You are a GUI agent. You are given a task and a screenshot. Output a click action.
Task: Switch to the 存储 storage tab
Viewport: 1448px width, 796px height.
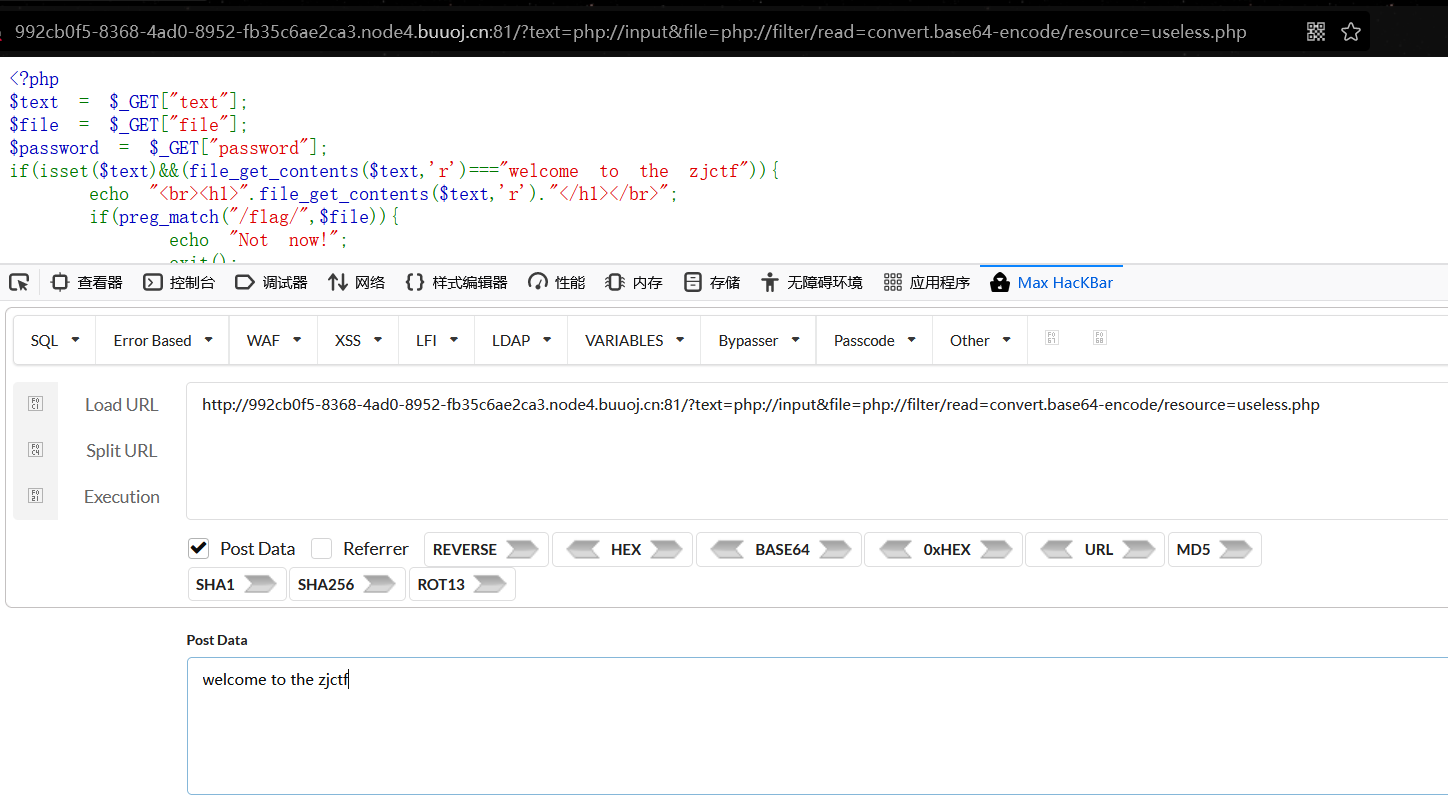point(711,283)
